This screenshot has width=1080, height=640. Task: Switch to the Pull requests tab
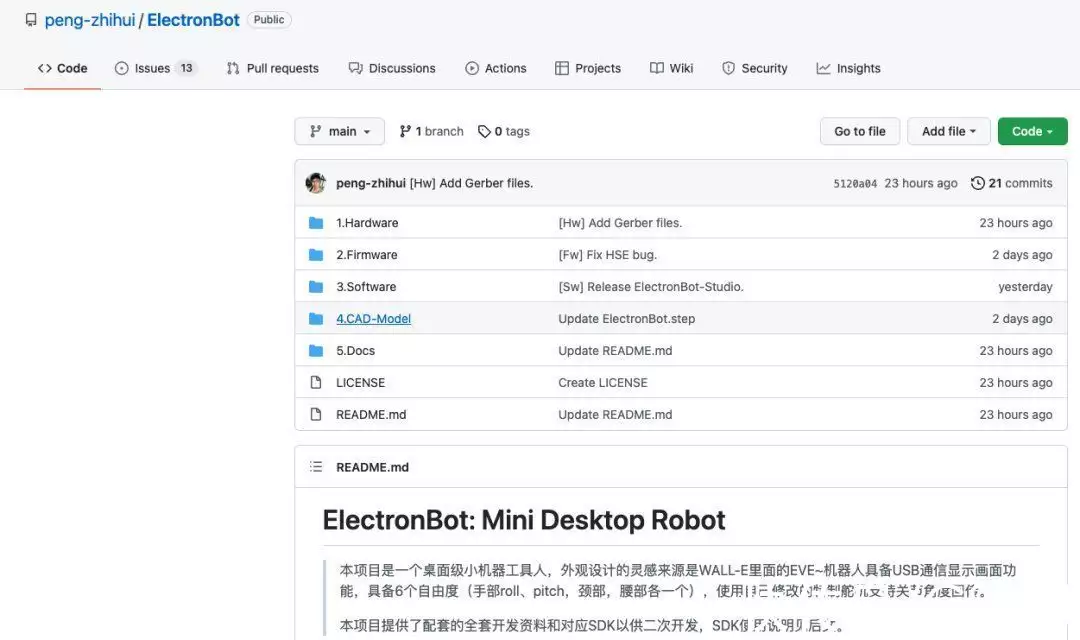point(273,68)
